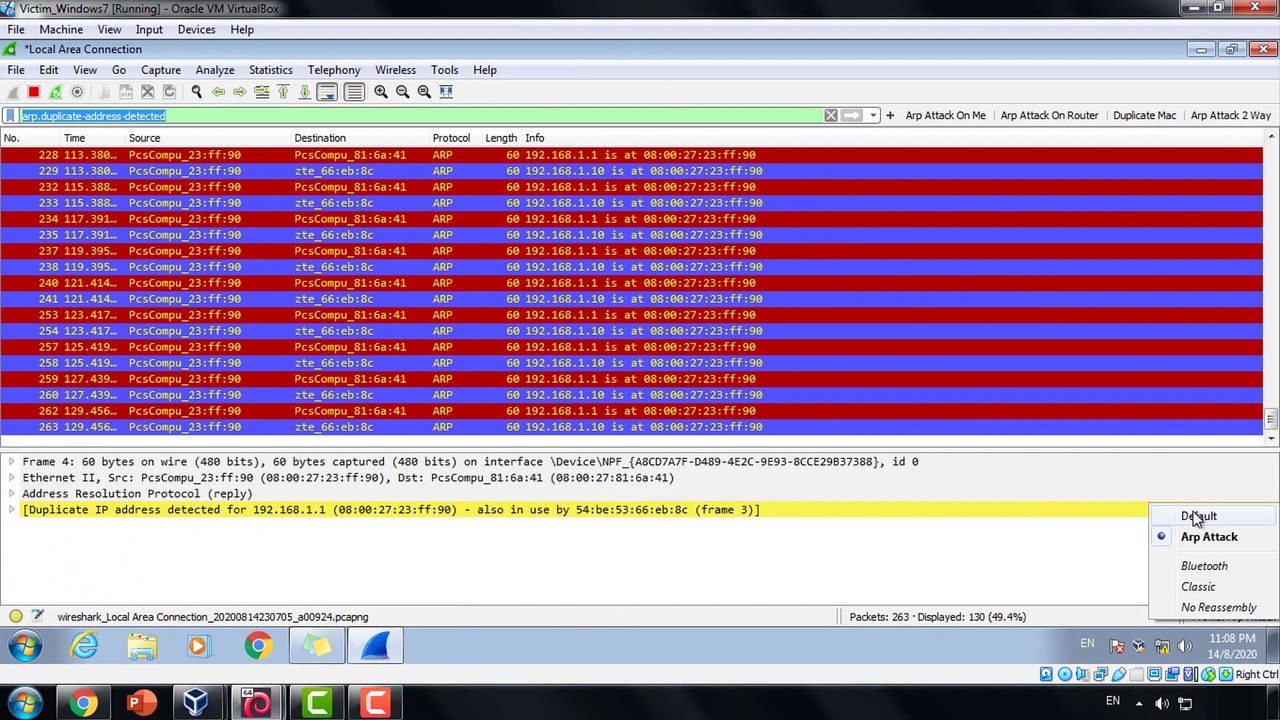Viewport: 1280px width, 720px height.
Task: Apply the Arp Attack On Me filter
Action: (x=945, y=116)
